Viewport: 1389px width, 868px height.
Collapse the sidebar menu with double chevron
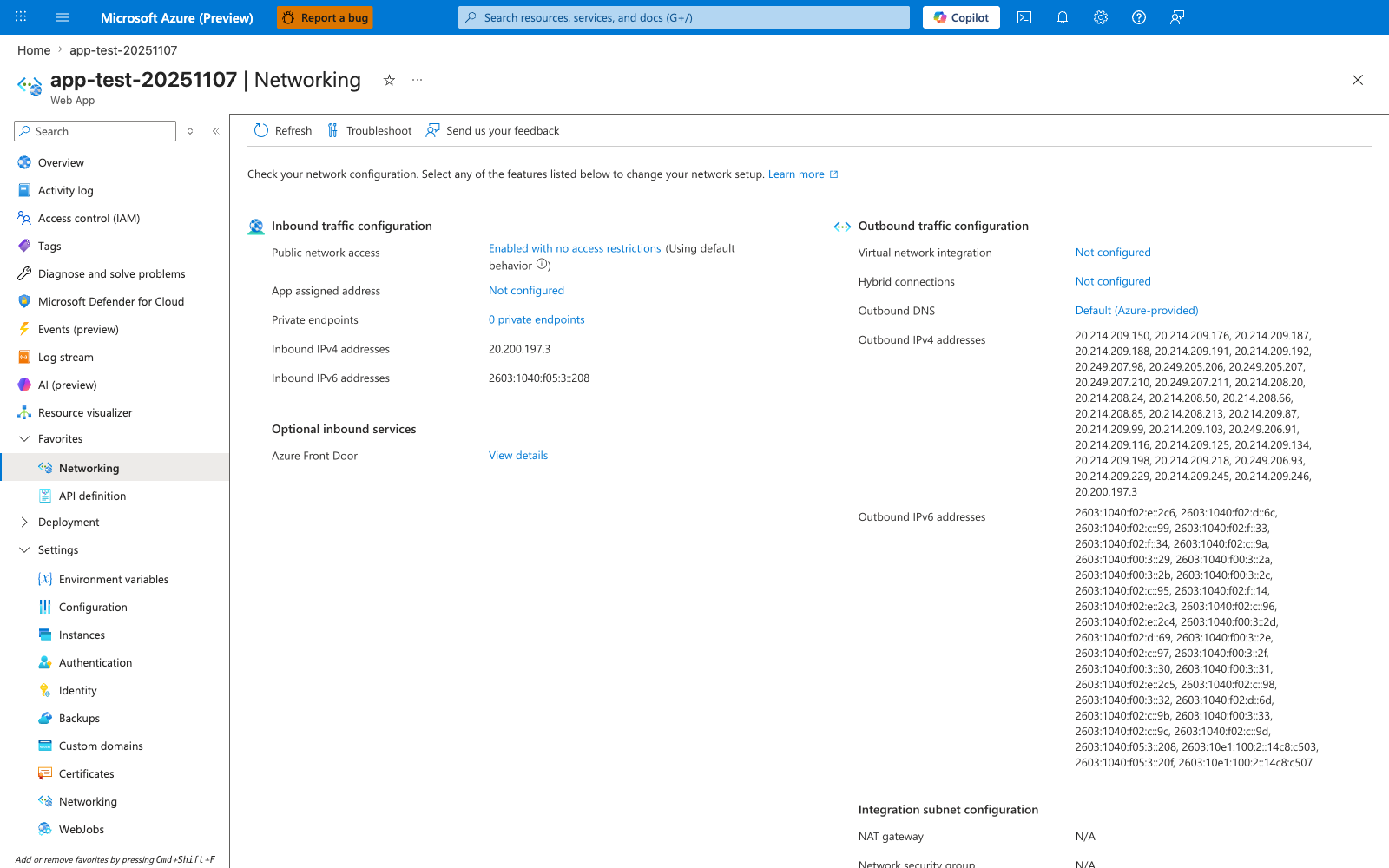coord(215,131)
